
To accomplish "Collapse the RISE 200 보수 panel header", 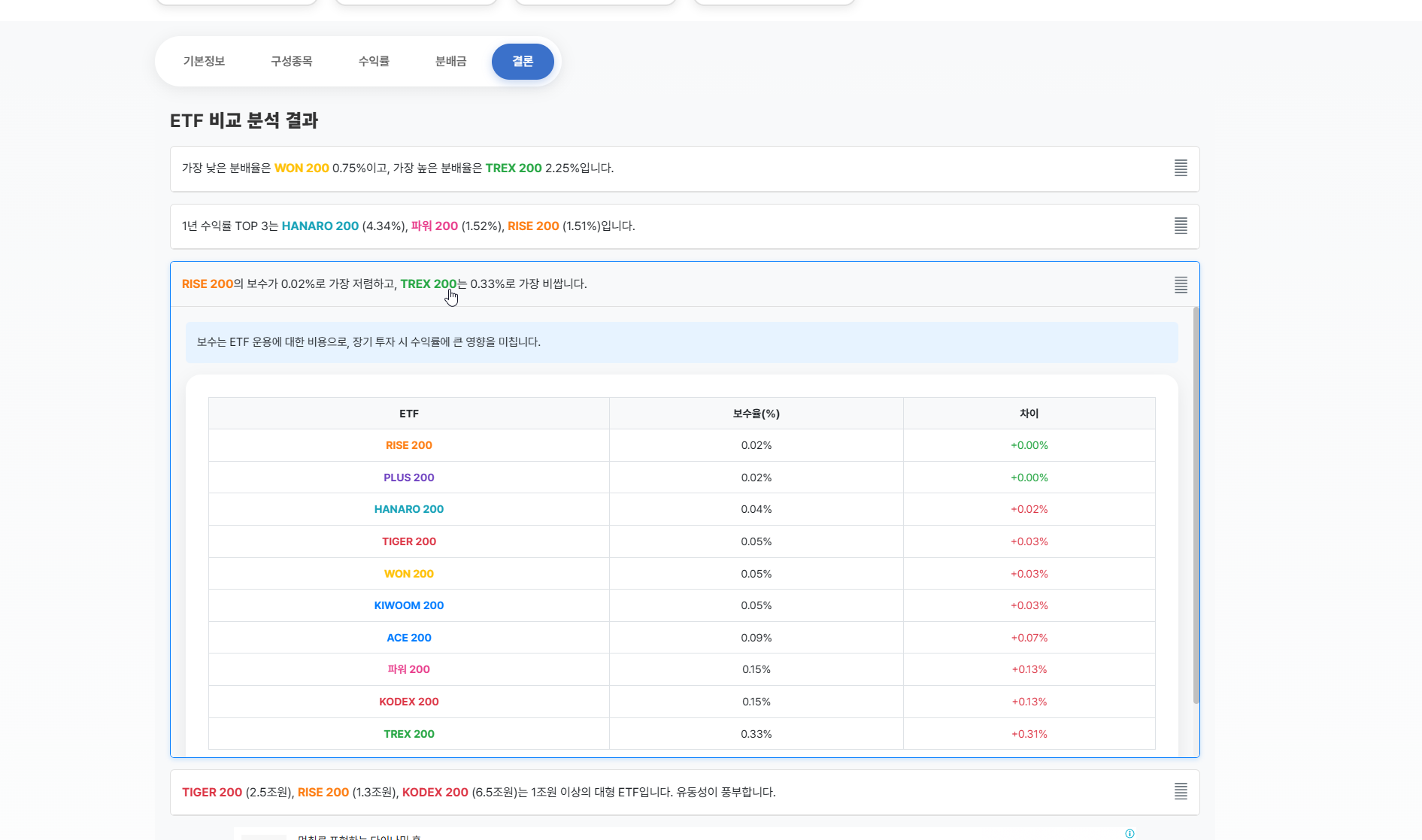I will pos(684,284).
